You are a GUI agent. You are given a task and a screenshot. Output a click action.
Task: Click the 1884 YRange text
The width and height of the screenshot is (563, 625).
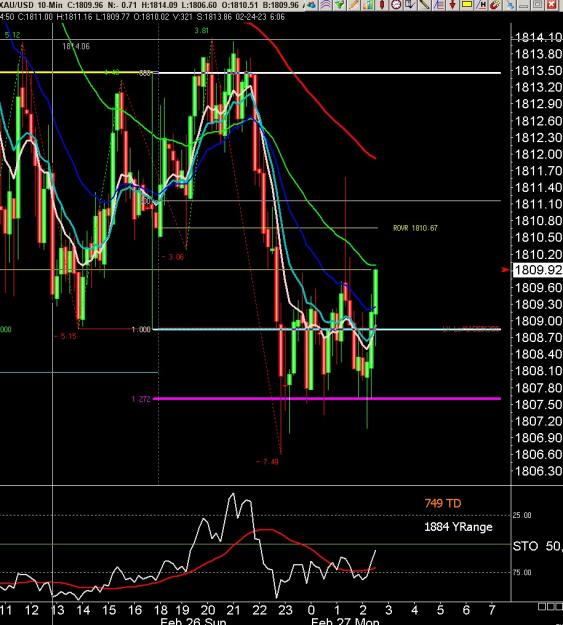click(458, 527)
